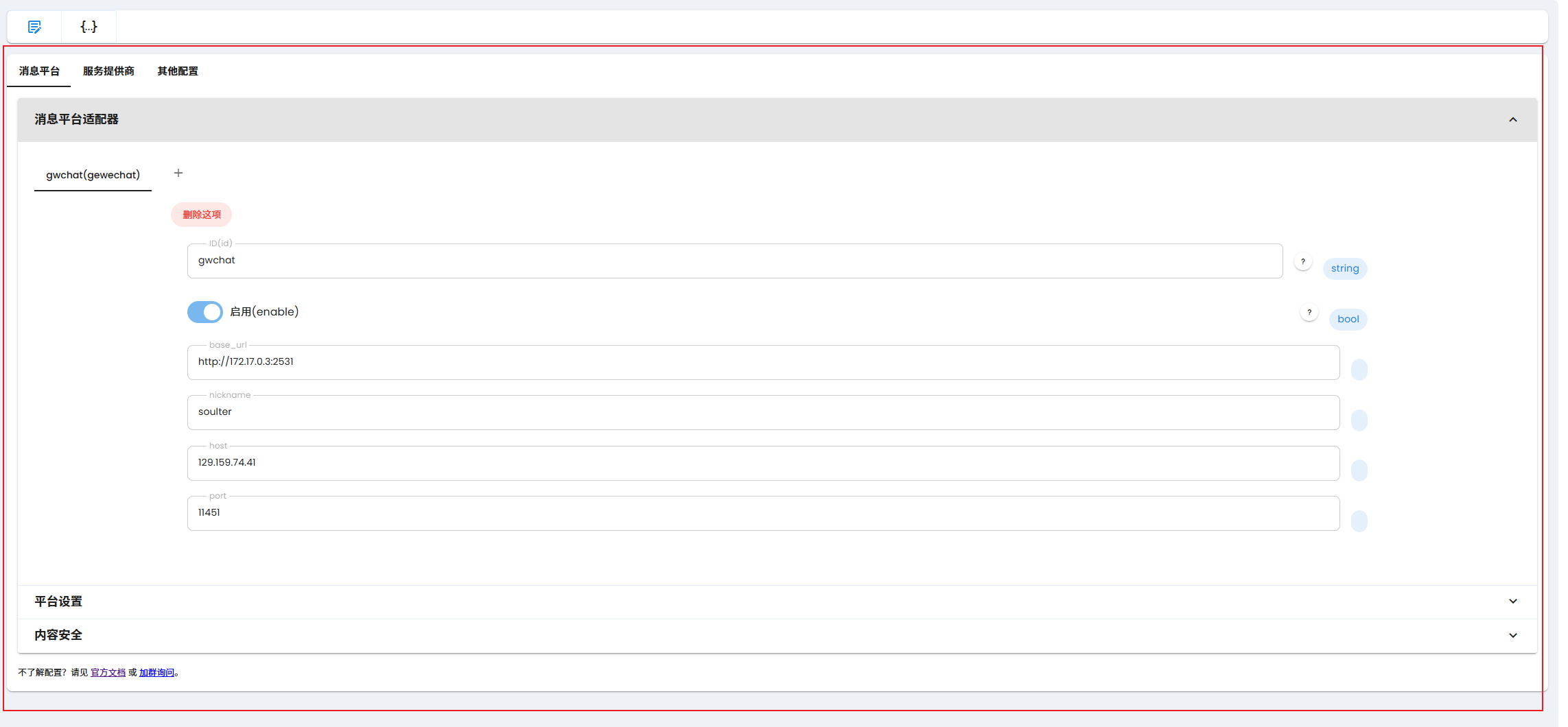Switch to the visual form editor icon
1568x727 pixels.
(34, 27)
